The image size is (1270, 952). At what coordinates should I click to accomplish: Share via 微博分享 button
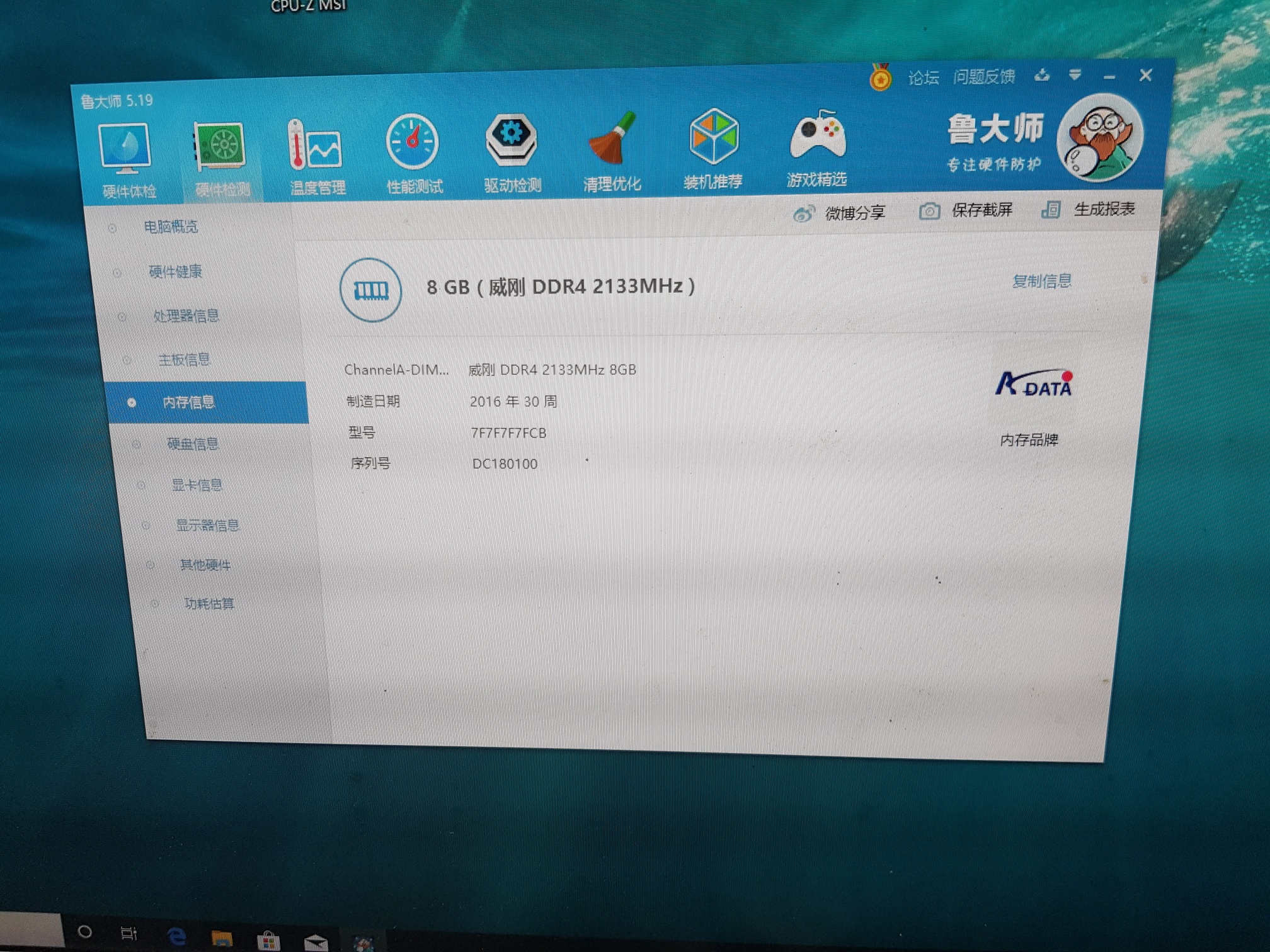pyautogui.click(x=840, y=213)
